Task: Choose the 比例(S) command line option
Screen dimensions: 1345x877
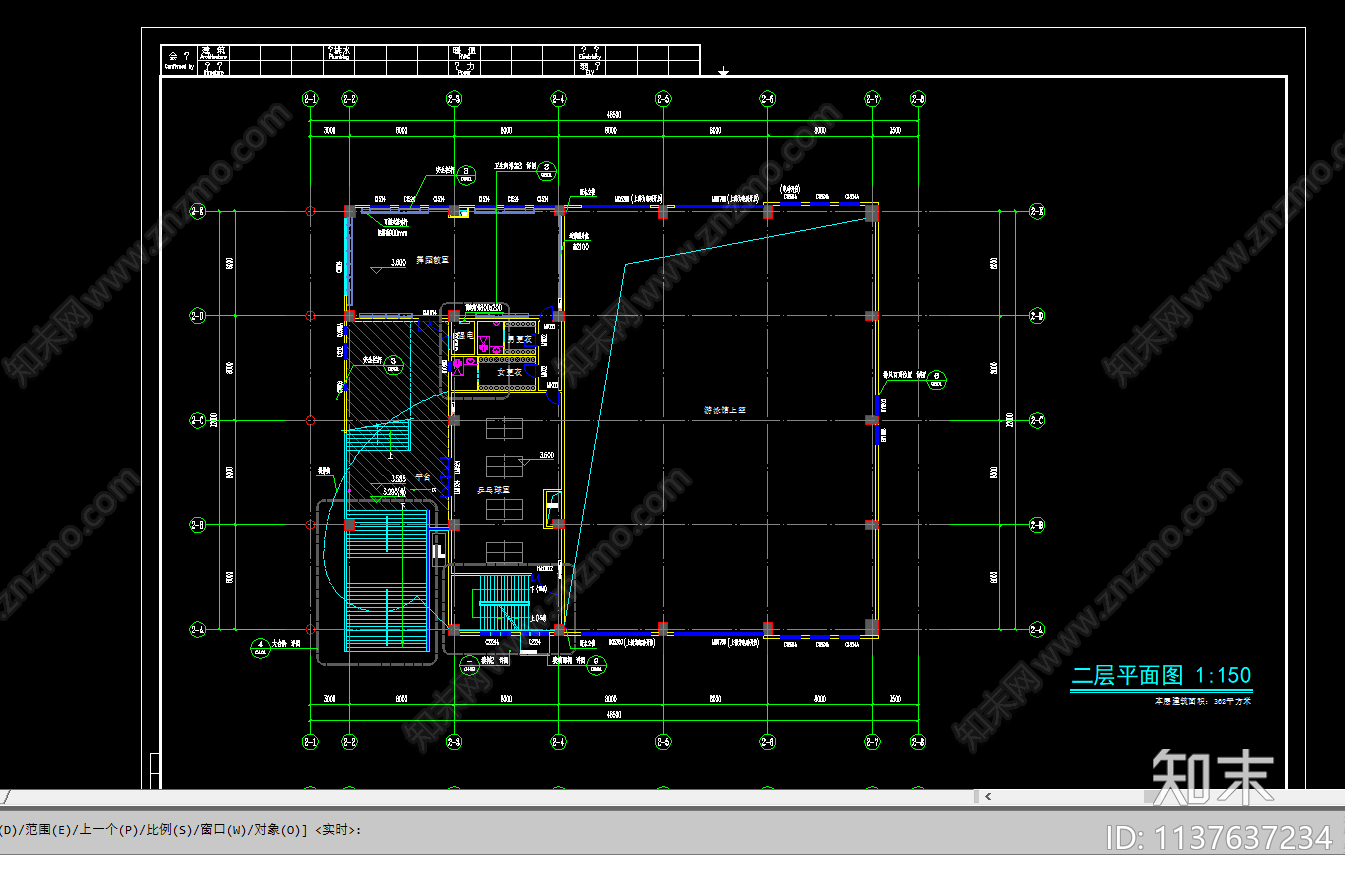Action: pyautogui.click(x=170, y=830)
